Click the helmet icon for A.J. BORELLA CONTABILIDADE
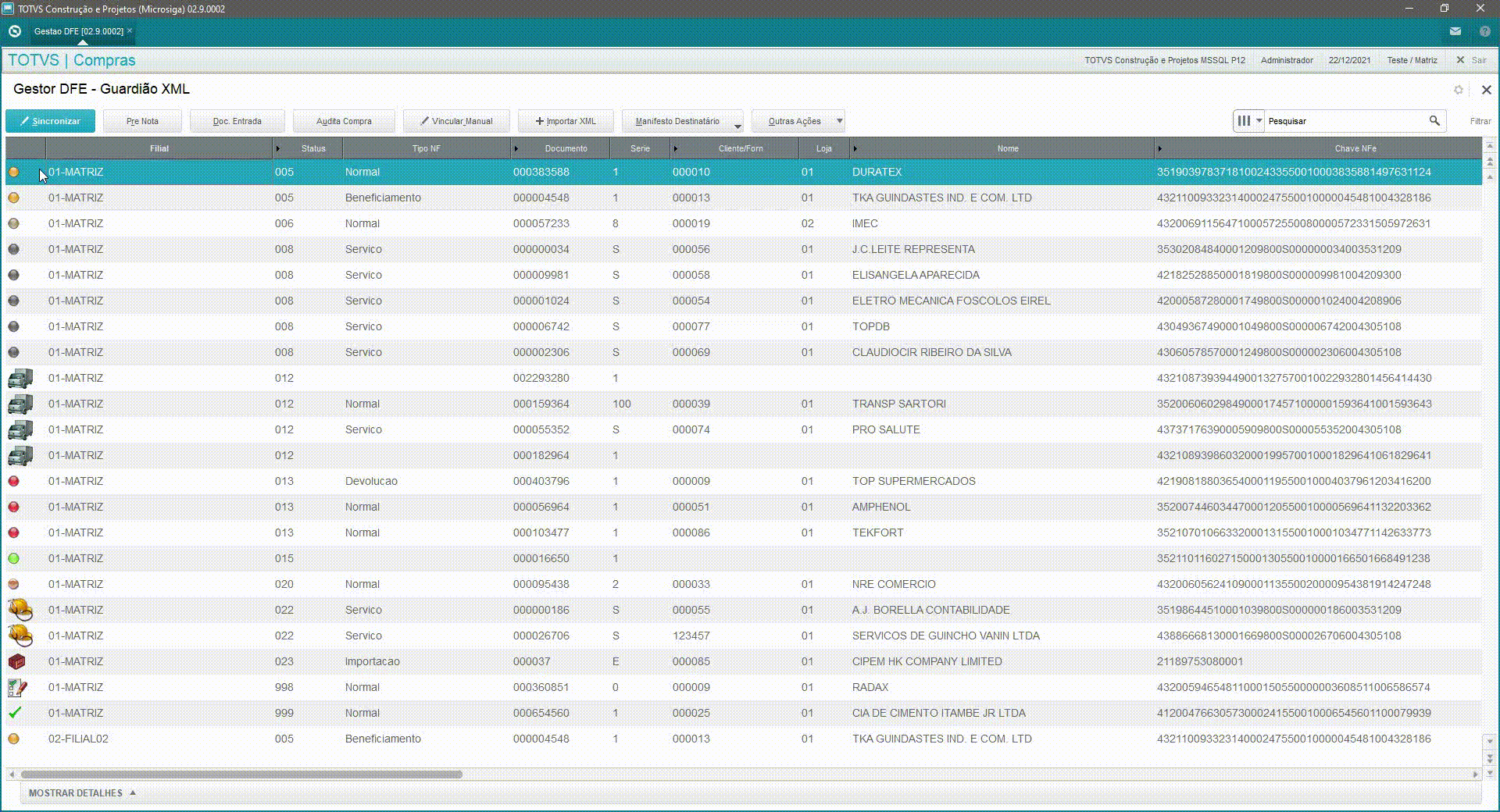Viewport: 1500px width, 812px height. [x=20, y=610]
